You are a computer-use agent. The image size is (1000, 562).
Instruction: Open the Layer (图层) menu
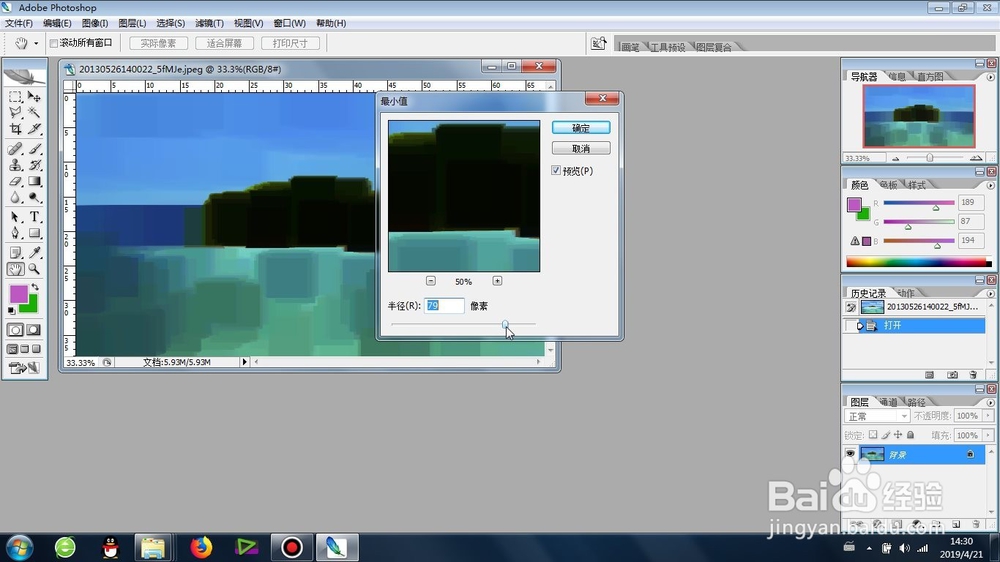point(132,23)
